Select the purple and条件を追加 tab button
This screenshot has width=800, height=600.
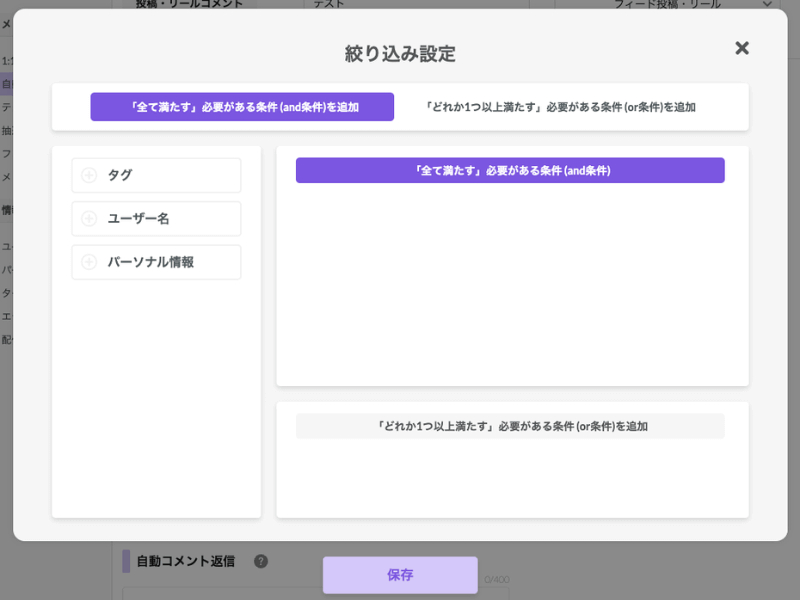click(242, 107)
